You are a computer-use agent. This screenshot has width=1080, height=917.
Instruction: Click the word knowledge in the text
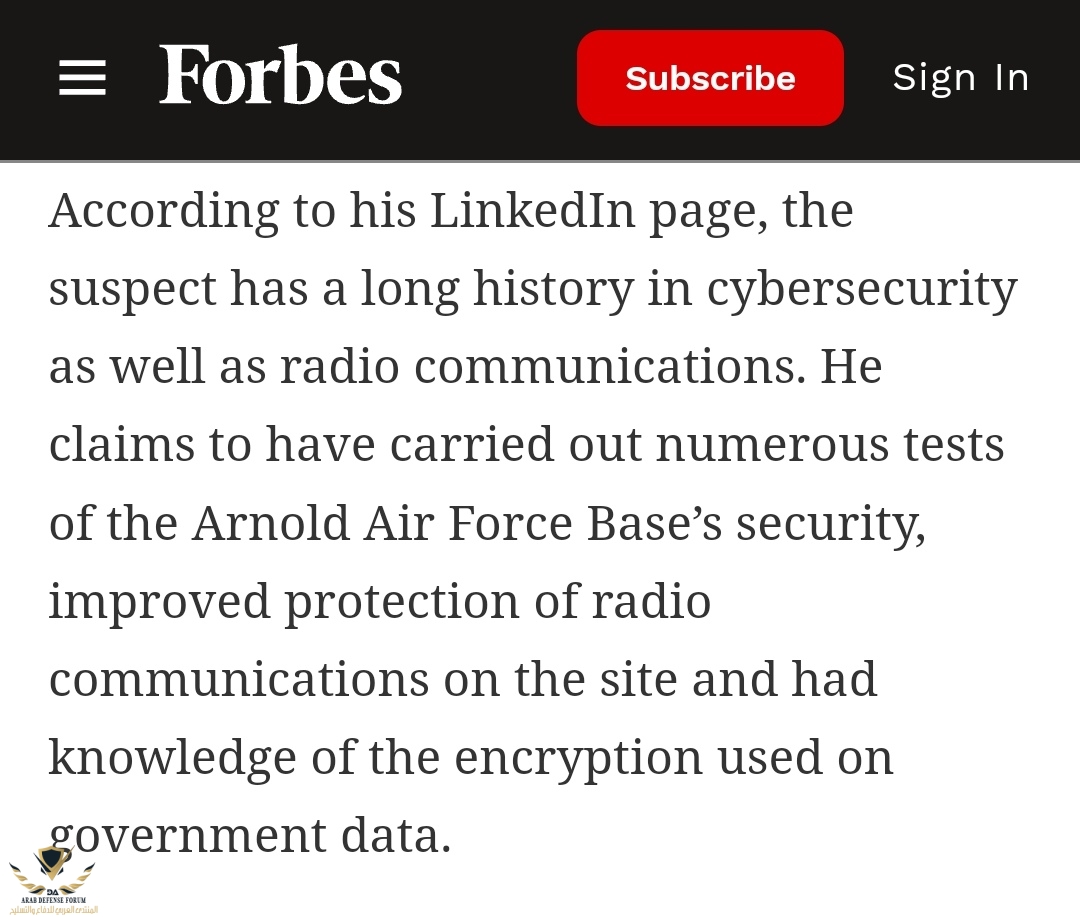pos(173,758)
